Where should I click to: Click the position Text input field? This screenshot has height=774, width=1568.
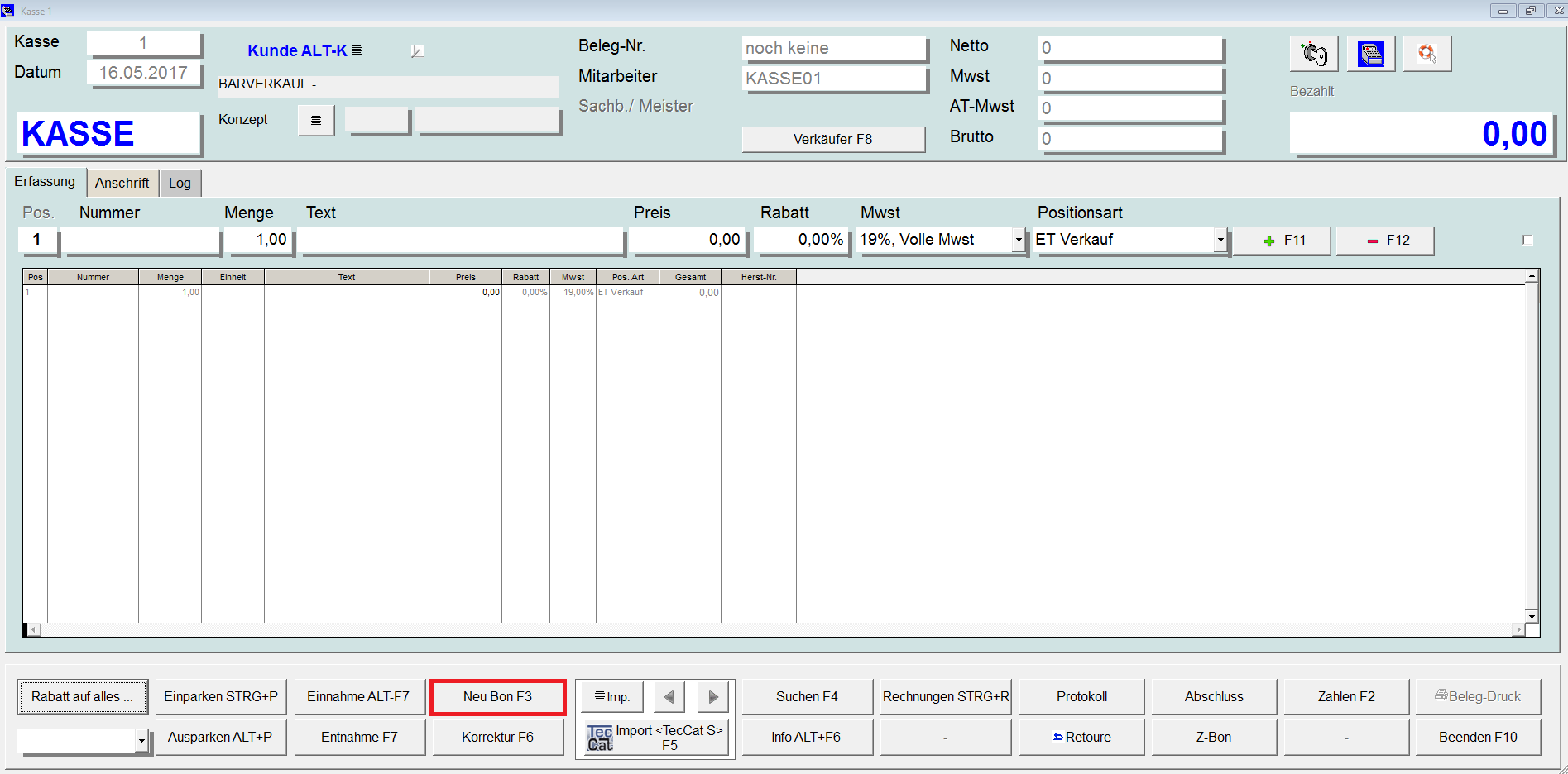point(462,241)
